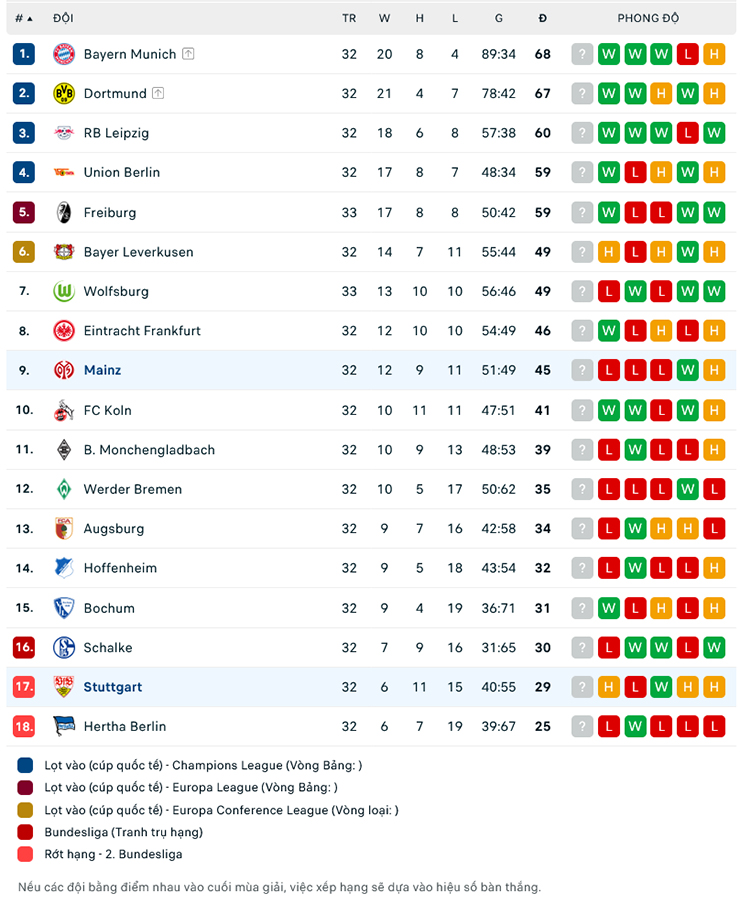The width and height of the screenshot is (740, 904).
Task: Click Bayern Munich's red L form badge
Action: pos(688,54)
